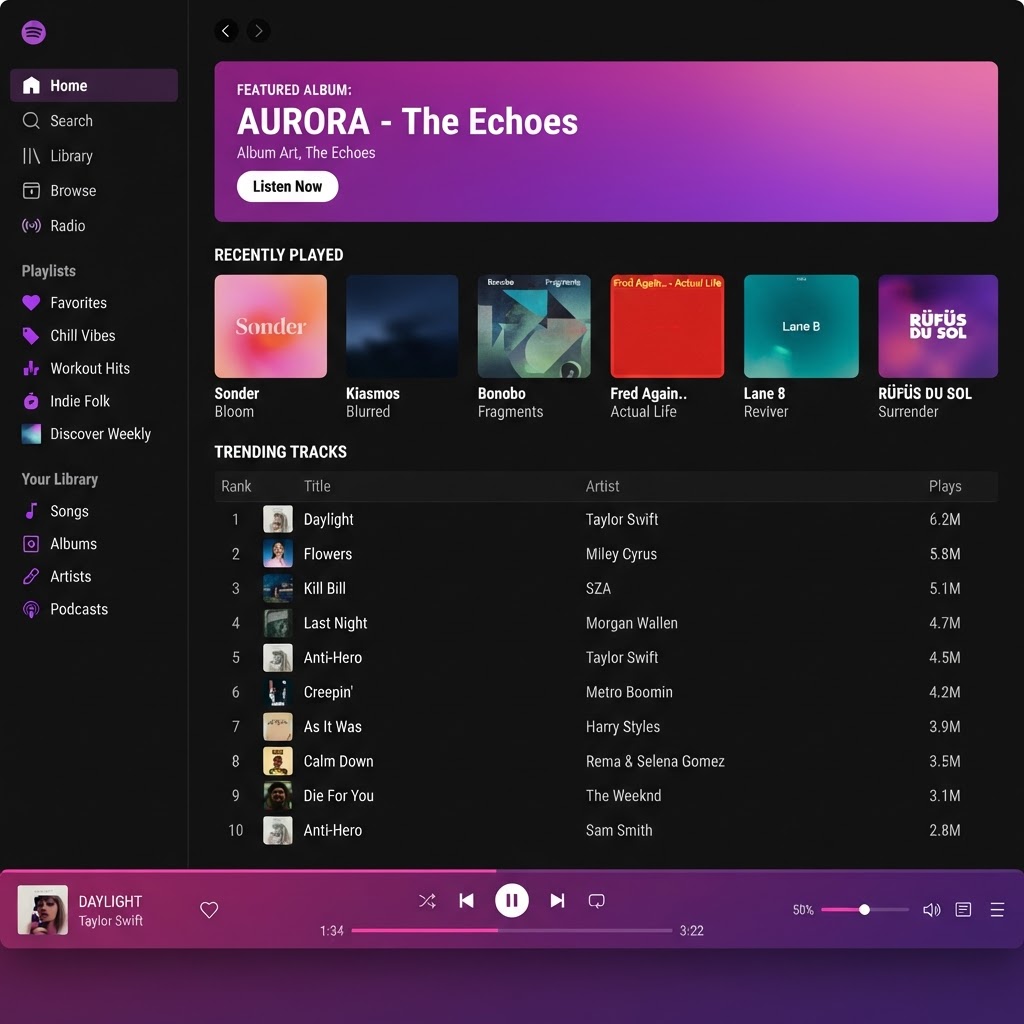Open the Bonobo Fragments album cover
Image resolution: width=1024 pixels, height=1024 pixels.
pos(534,326)
